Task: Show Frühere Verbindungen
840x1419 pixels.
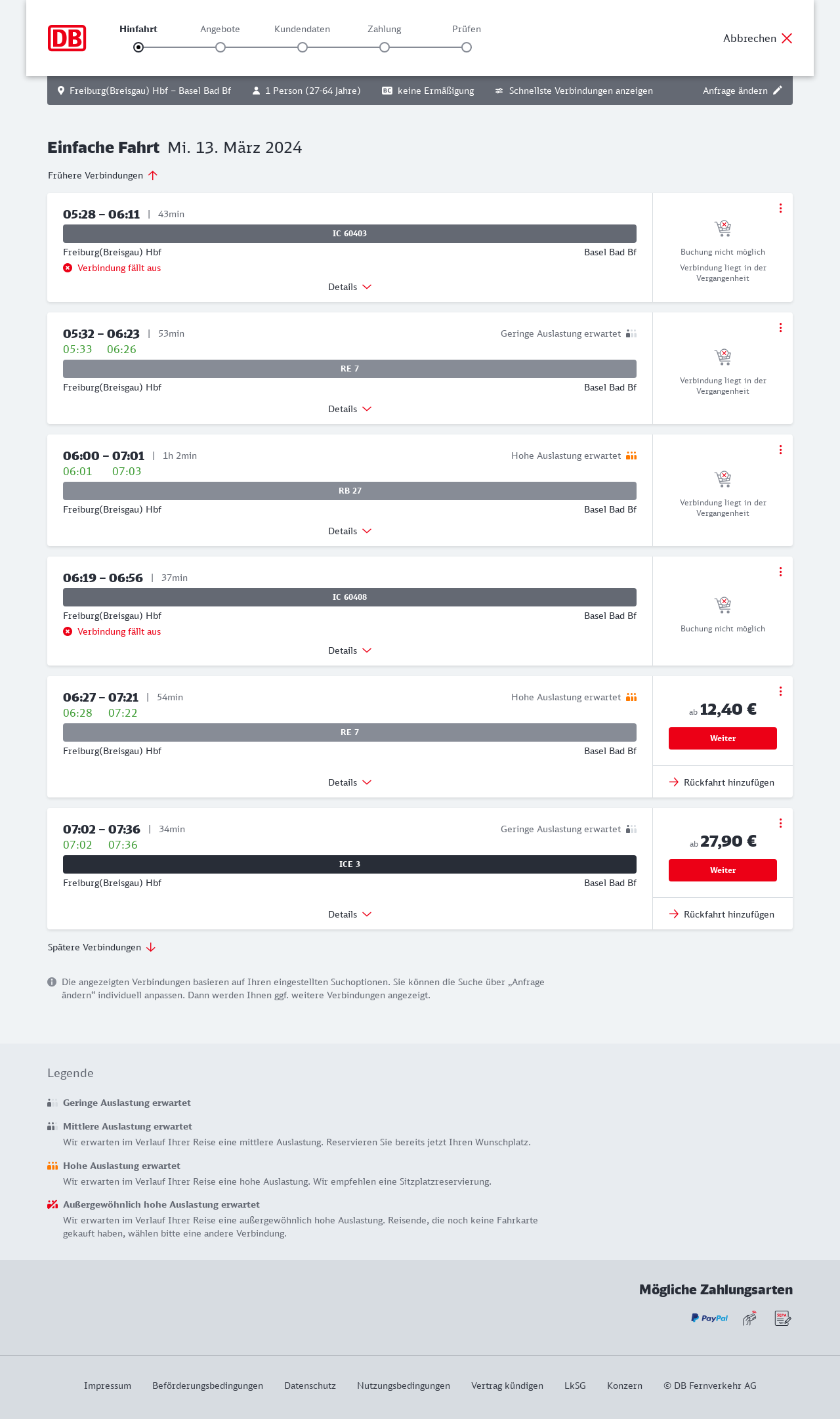Action: point(102,175)
